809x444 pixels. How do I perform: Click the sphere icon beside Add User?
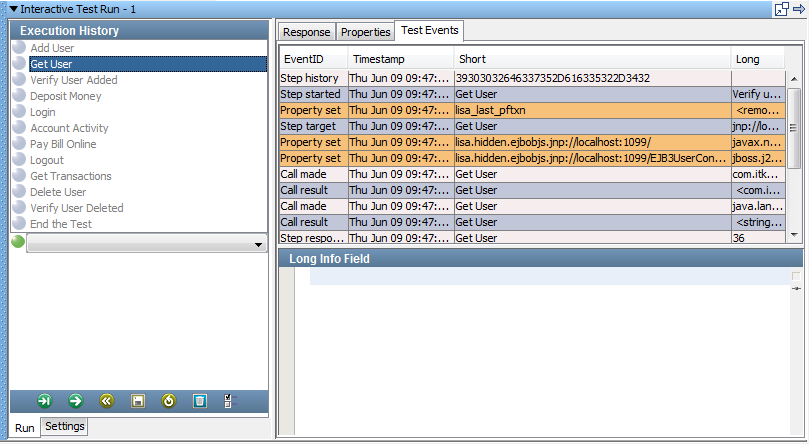point(20,47)
